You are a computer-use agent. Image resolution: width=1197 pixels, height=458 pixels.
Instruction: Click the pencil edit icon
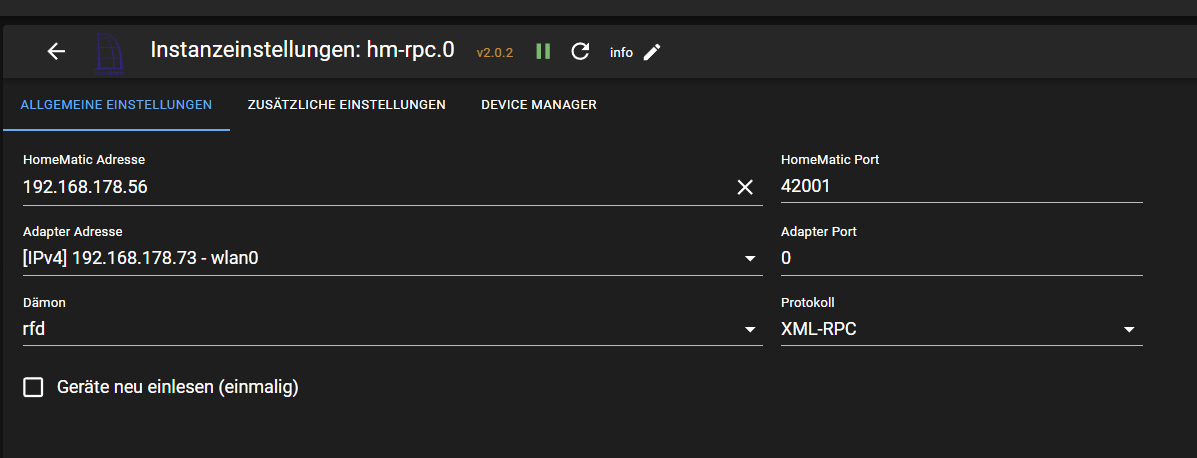(652, 52)
